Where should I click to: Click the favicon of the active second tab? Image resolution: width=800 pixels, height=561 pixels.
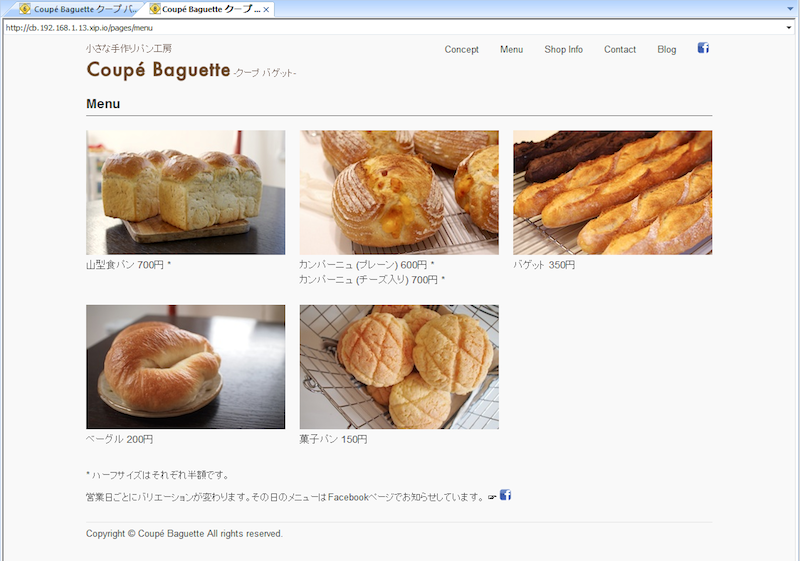[155, 9]
